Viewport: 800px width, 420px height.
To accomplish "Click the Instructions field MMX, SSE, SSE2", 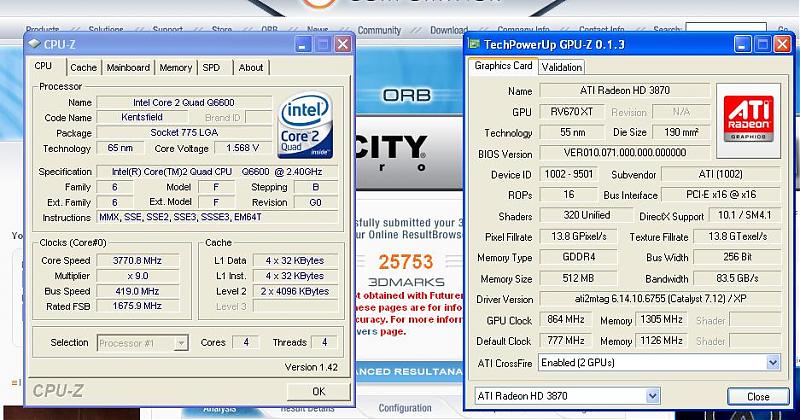I will [217, 217].
